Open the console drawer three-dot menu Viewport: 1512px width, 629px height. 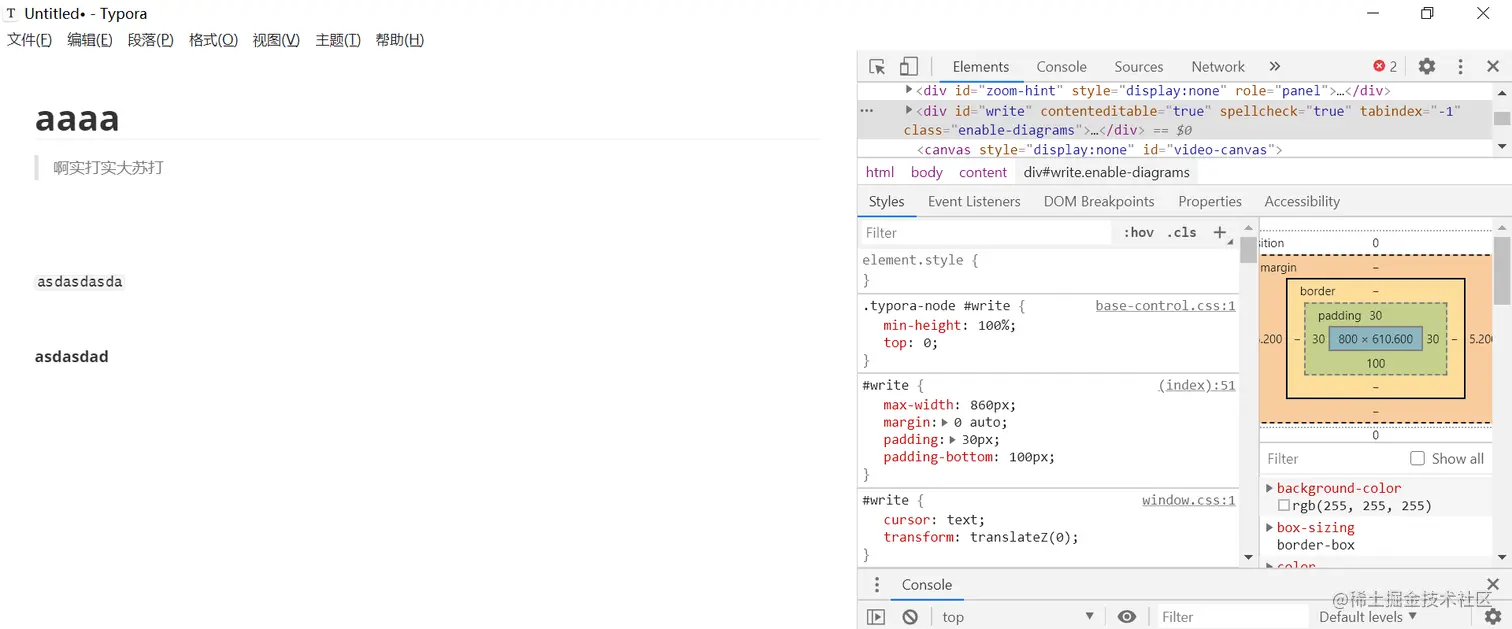pos(877,585)
